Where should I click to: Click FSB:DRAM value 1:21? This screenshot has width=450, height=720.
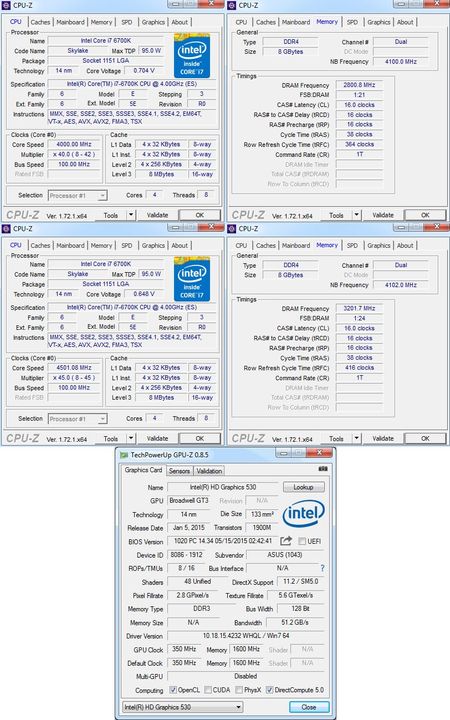tap(359, 95)
